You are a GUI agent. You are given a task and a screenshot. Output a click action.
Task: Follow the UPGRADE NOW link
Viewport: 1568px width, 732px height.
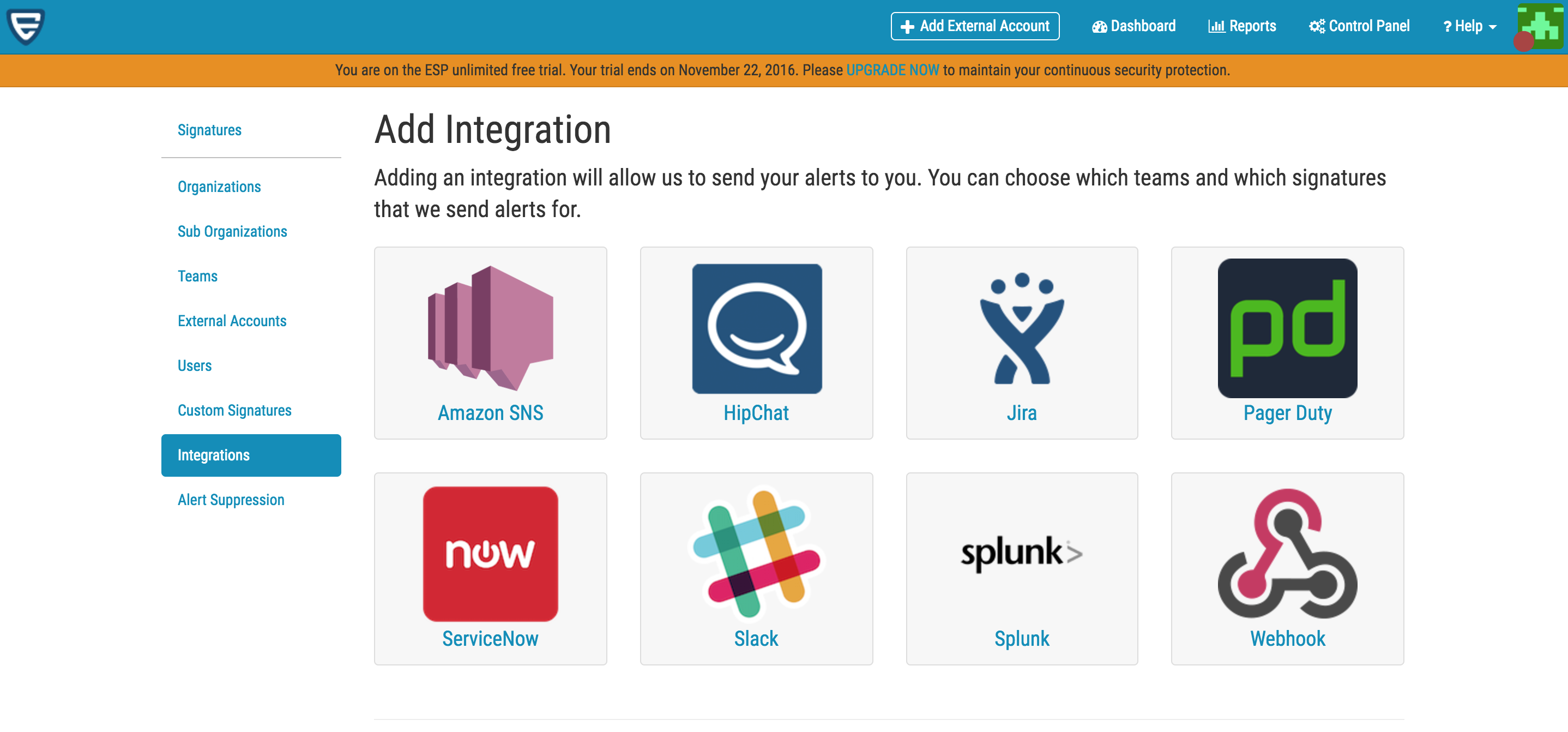click(892, 70)
